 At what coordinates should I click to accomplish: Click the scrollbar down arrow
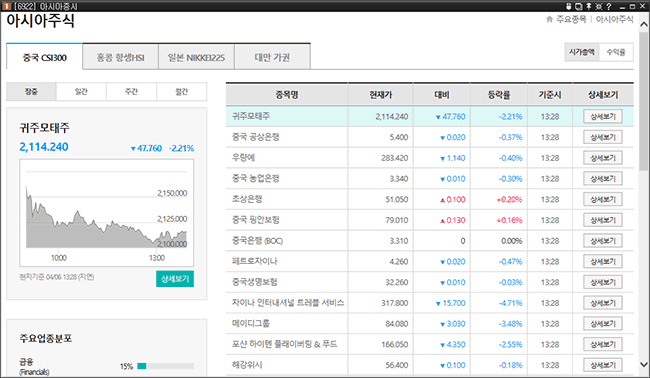point(644,365)
